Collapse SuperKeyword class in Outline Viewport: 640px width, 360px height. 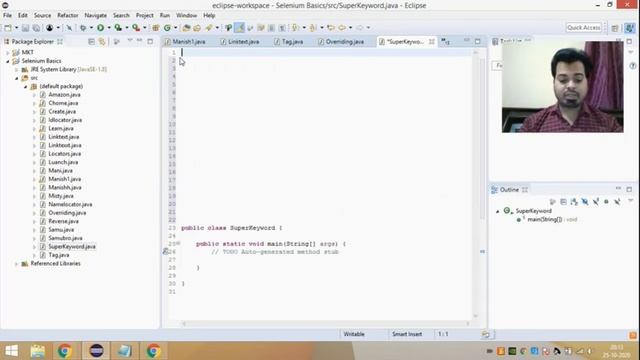[498, 211]
